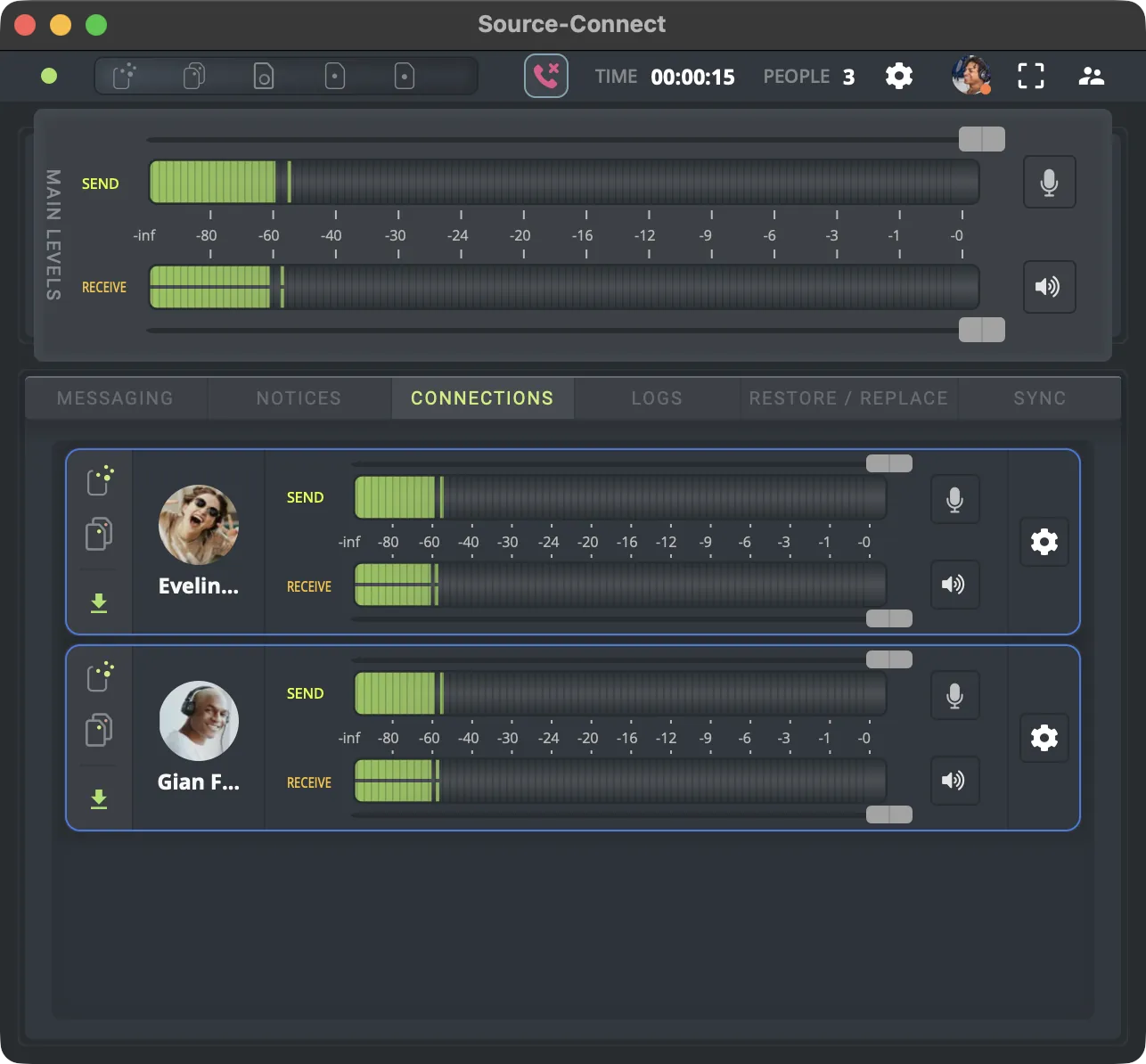
Task: Adjust Evelin's send level slider handle
Action: coord(889,463)
